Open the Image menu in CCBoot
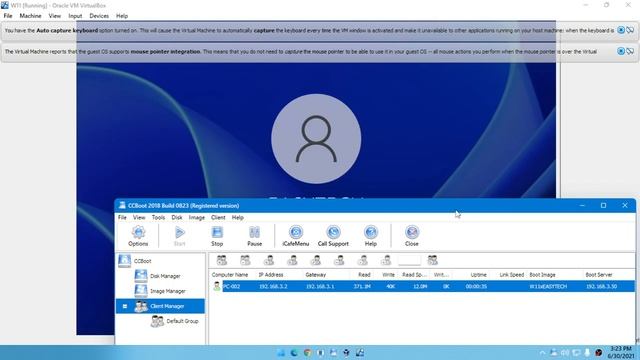Viewport: 640px width, 360px height. pyautogui.click(x=197, y=218)
